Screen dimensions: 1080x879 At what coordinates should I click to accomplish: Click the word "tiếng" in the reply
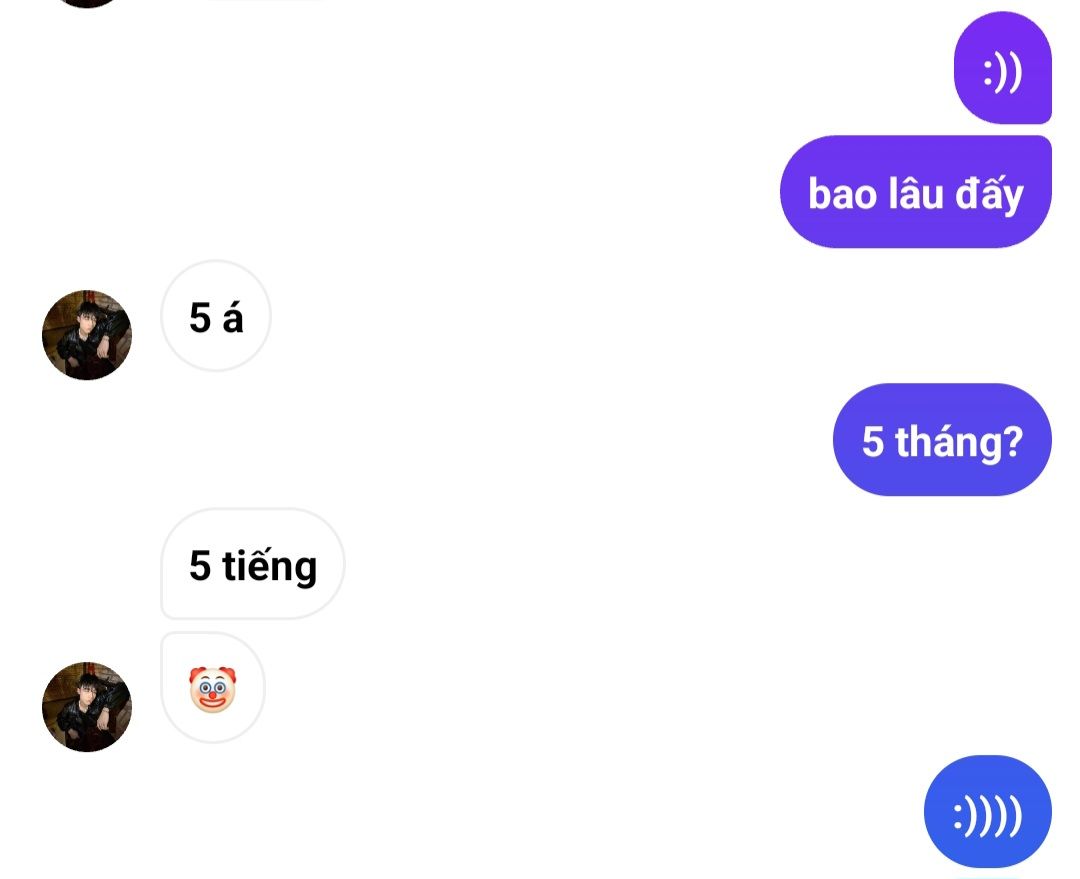tap(269, 566)
